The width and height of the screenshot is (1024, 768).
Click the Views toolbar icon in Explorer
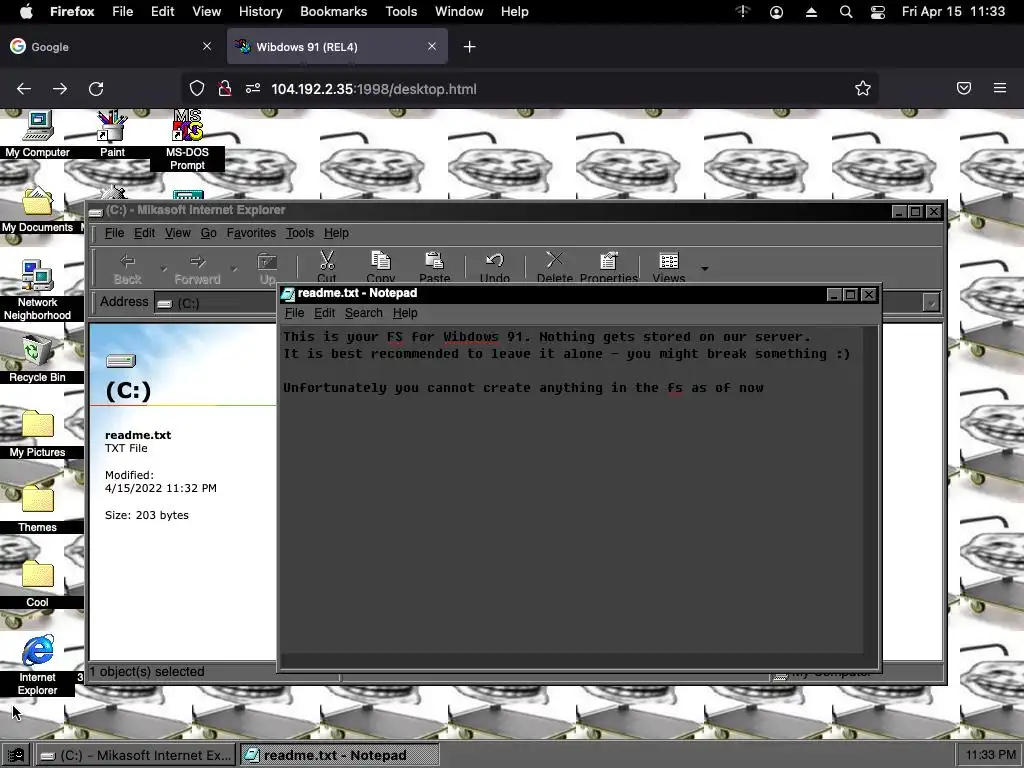click(x=669, y=267)
